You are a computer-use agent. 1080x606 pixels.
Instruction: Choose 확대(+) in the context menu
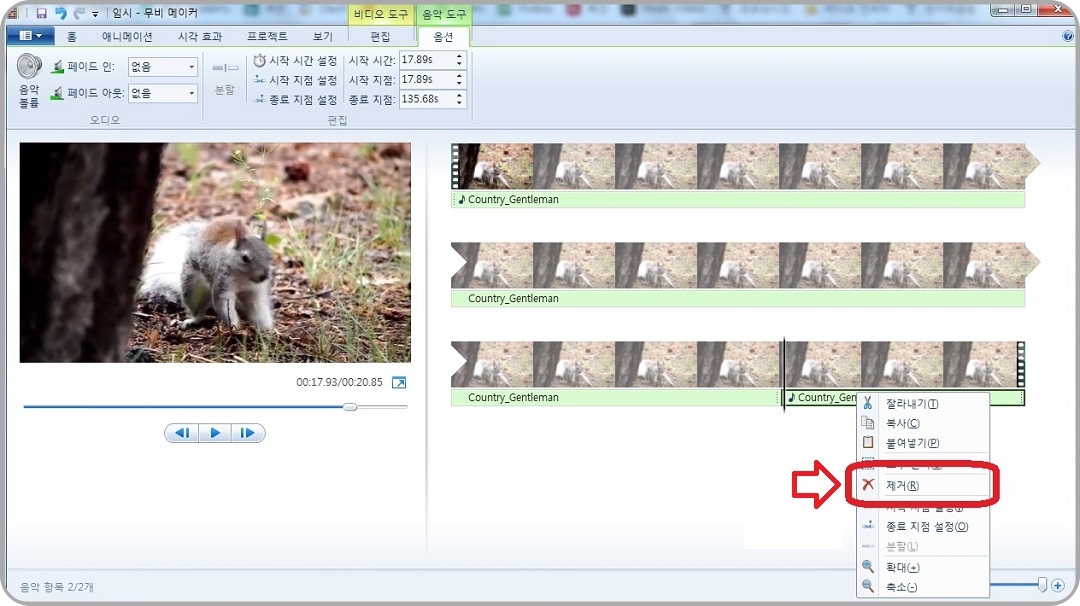pos(922,567)
